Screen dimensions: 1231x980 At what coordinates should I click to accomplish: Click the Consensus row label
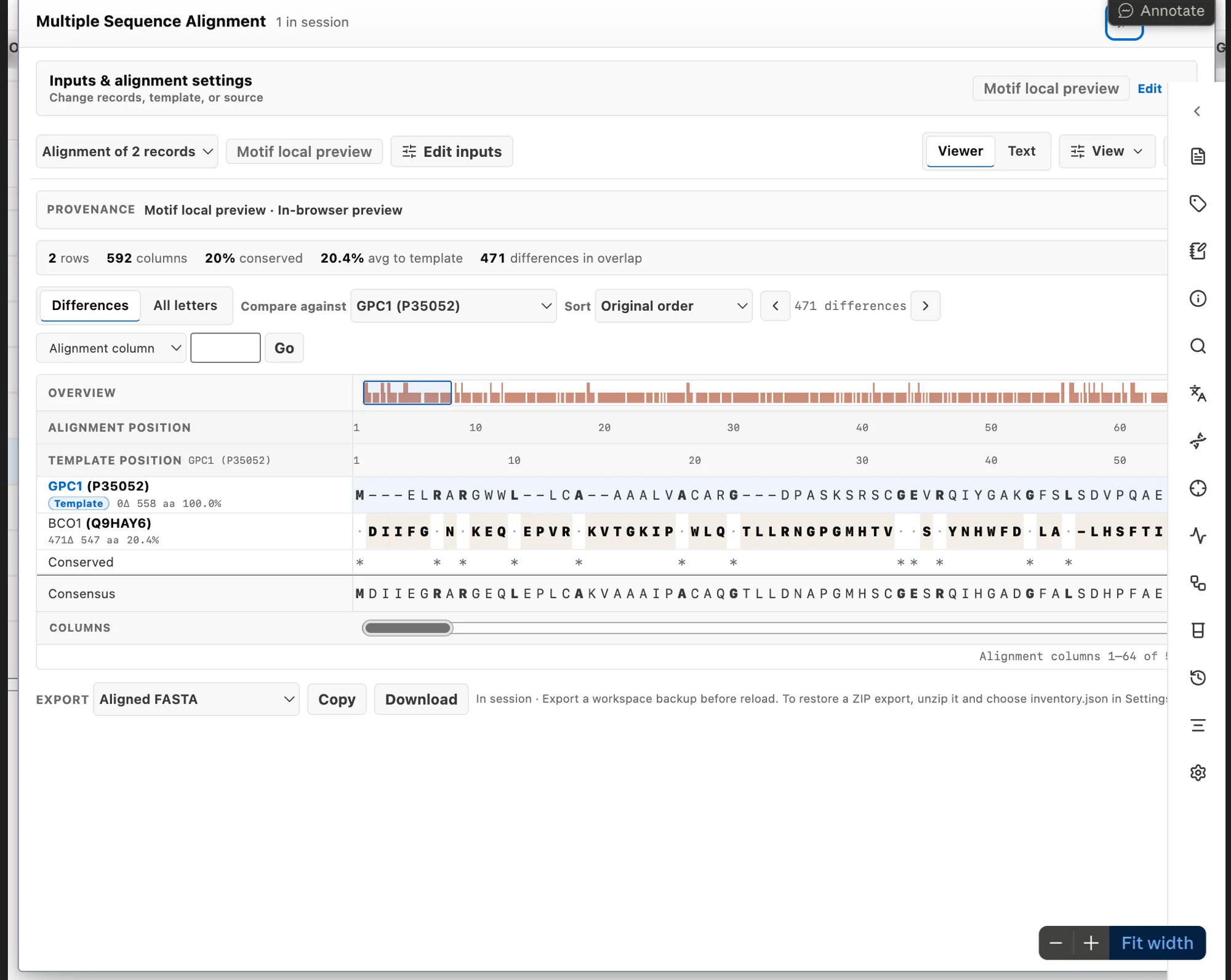(82, 594)
